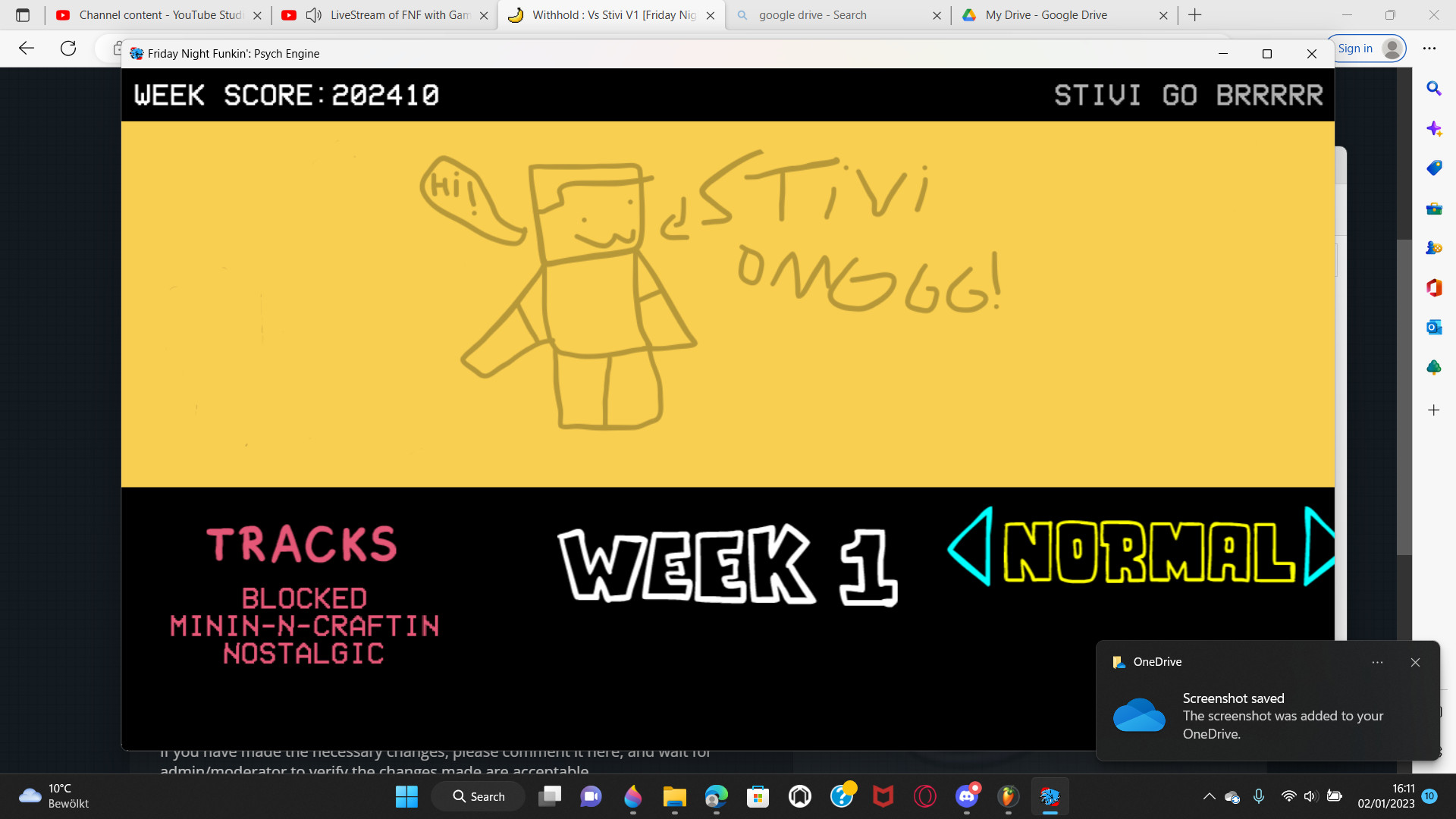Switch to the My Drive Google Drive tab
The width and height of the screenshot is (1456, 819).
click(1046, 14)
